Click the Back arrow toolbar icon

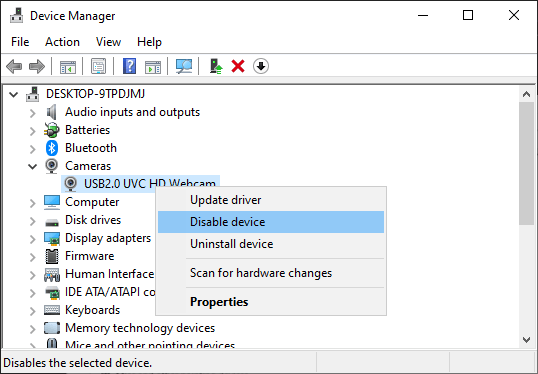point(14,66)
